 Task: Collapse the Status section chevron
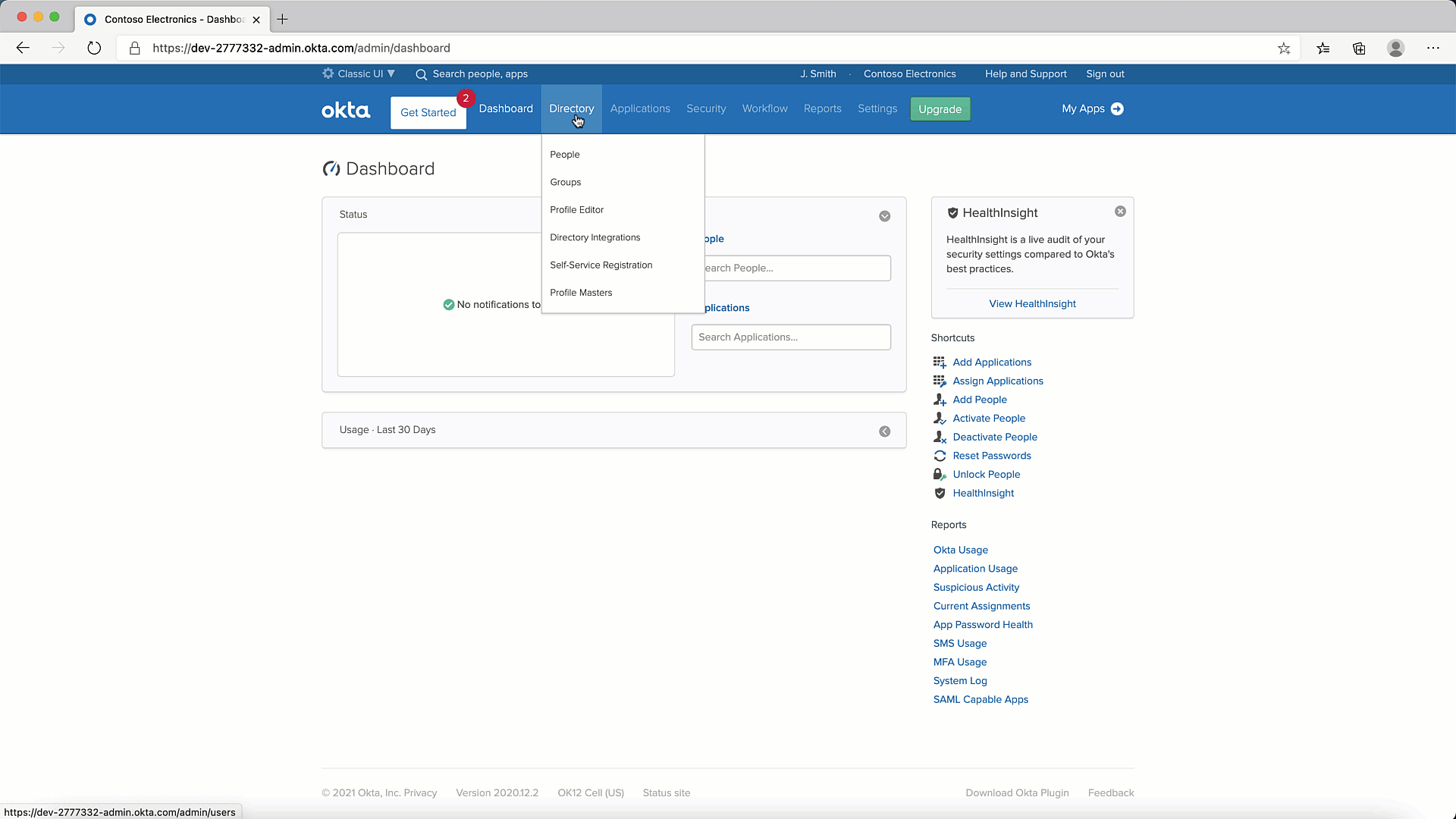click(884, 216)
